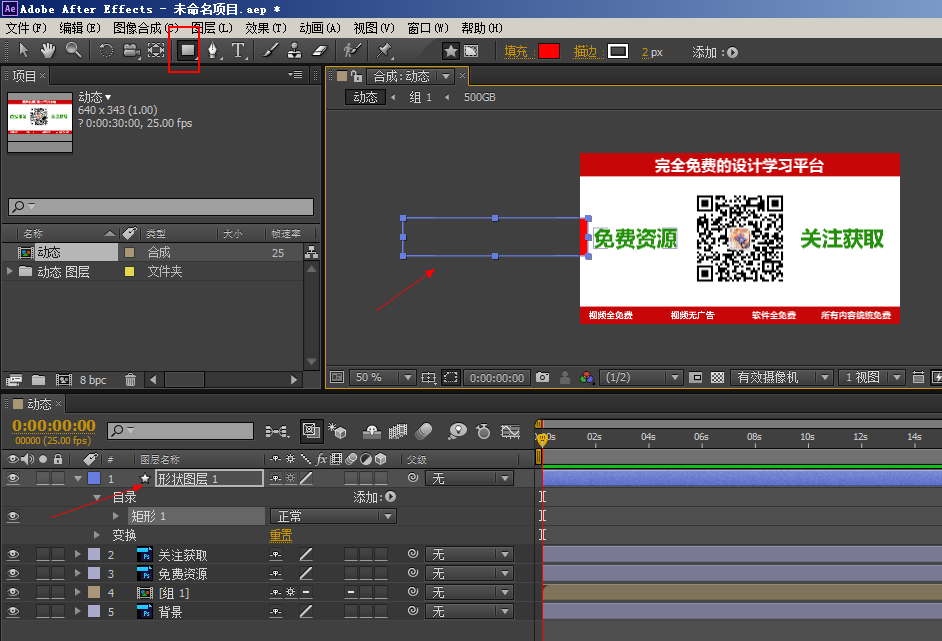Select the Pen tool

pos(213,51)
